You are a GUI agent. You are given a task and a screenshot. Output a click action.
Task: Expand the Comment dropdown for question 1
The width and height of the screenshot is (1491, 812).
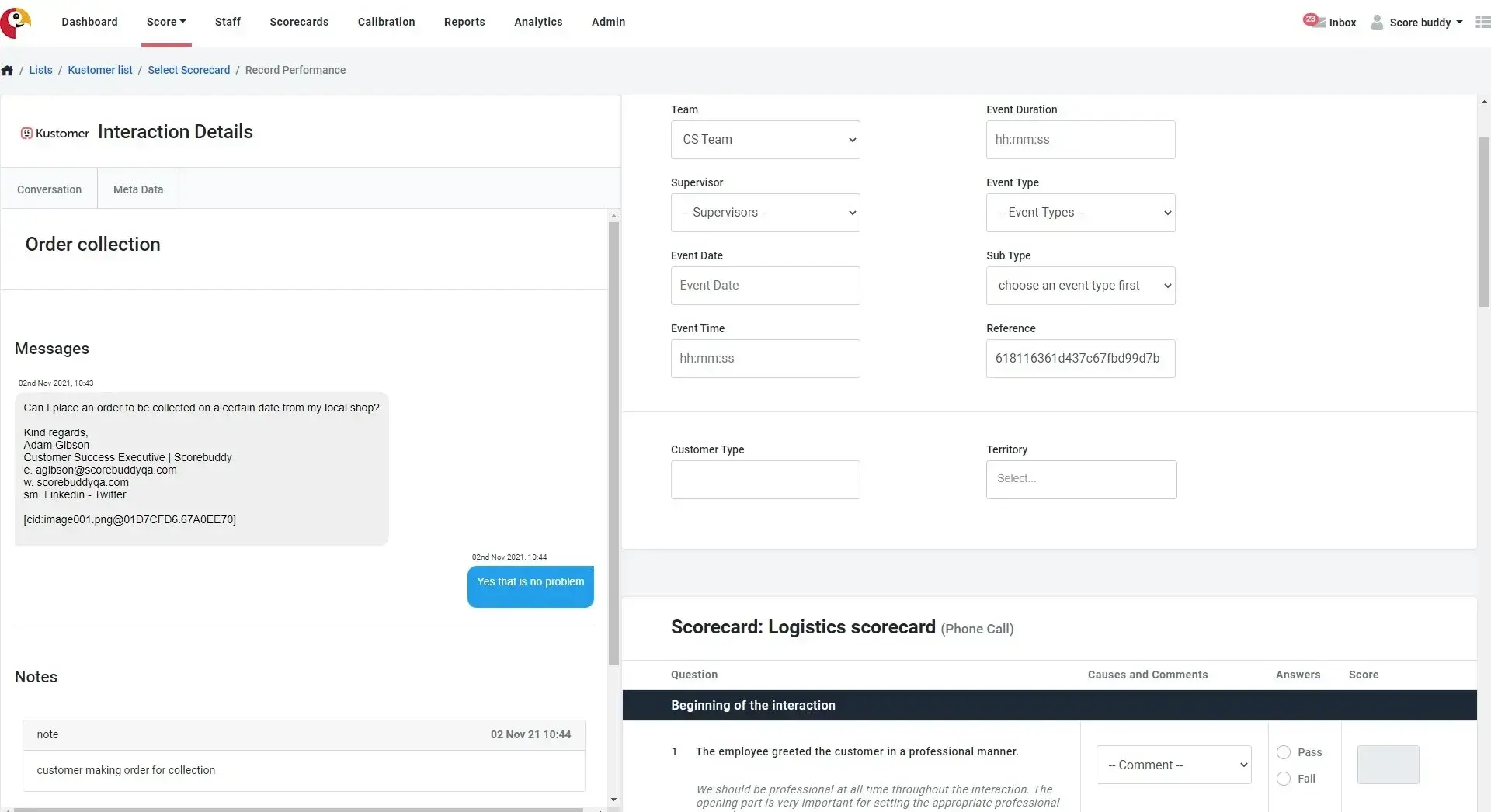1173,765
